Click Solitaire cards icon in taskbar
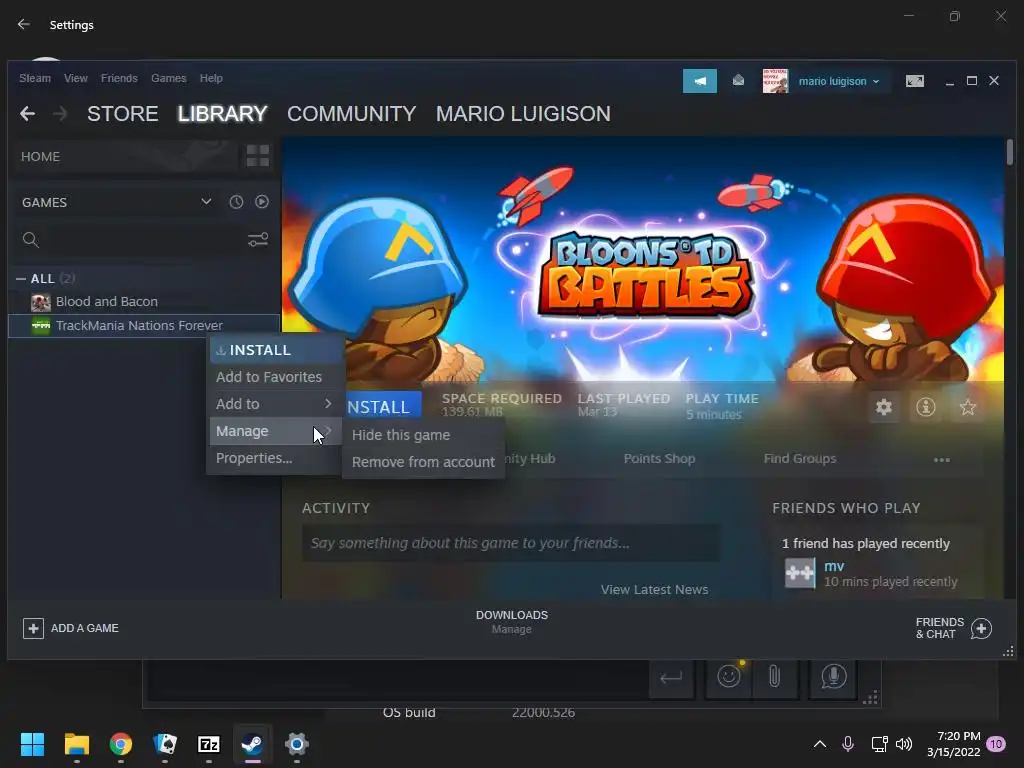The height and width of the screenshot is (768, 1024). 165,744
